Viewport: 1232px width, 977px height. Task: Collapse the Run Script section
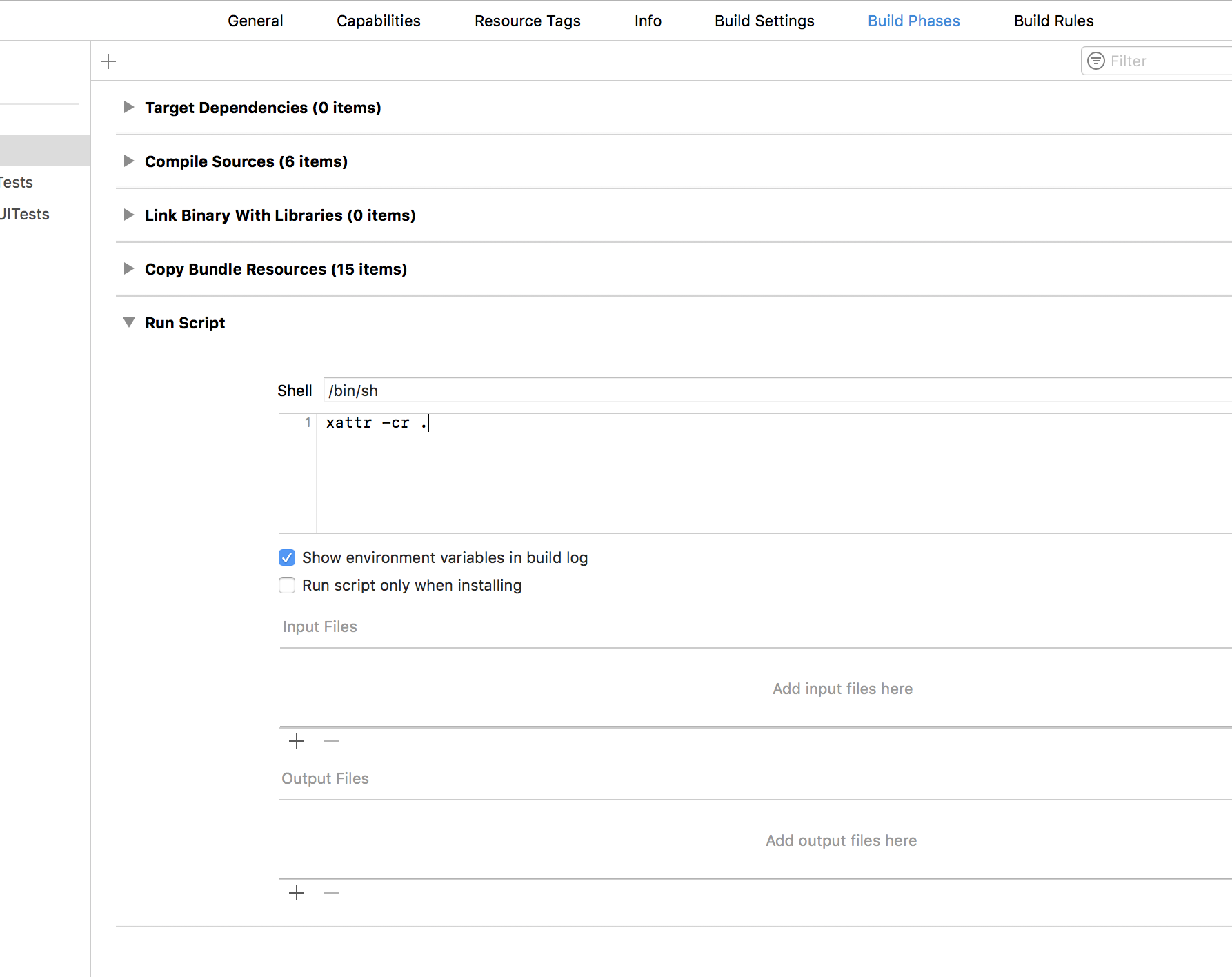128,322
